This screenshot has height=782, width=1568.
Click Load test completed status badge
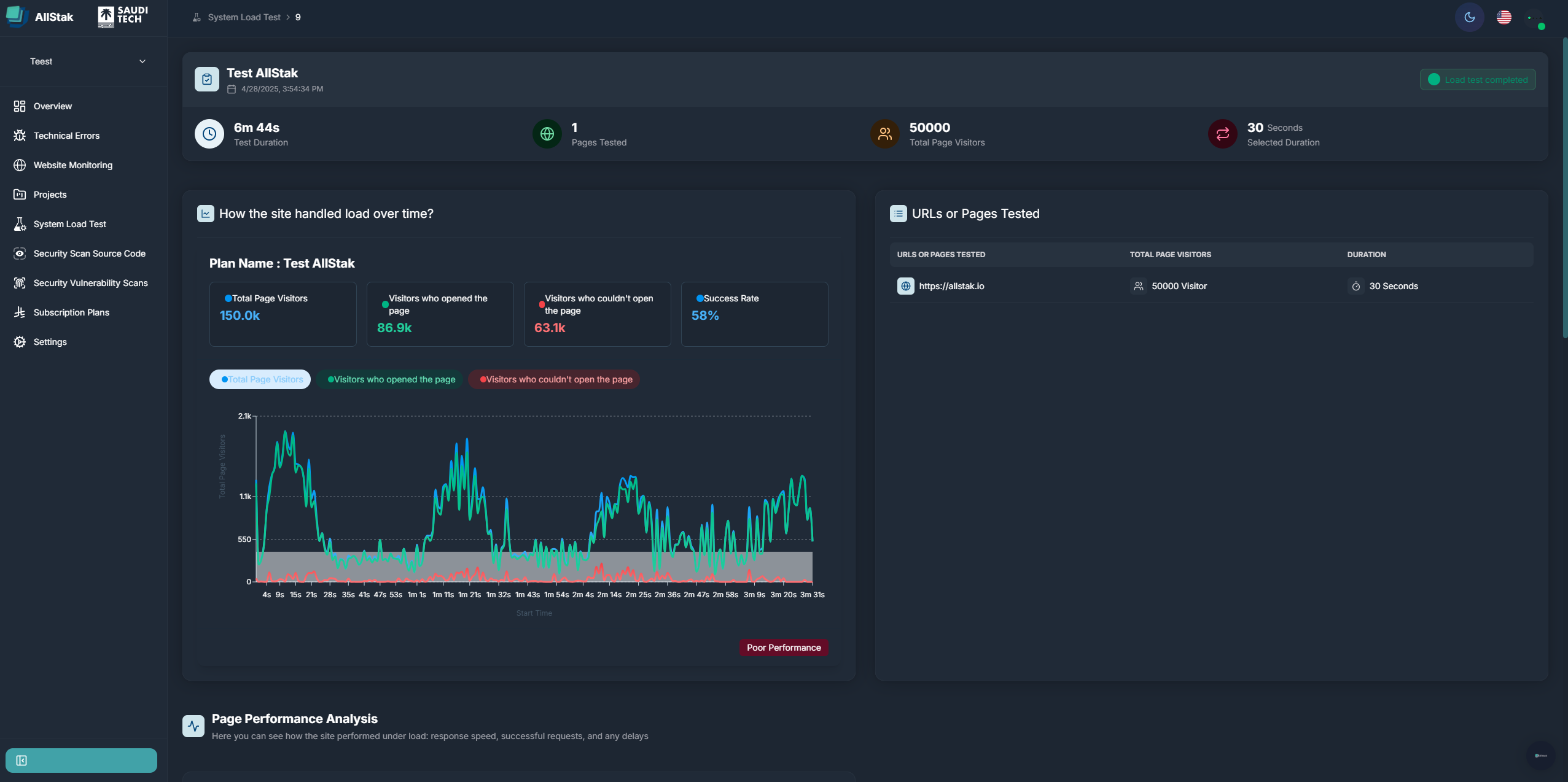click(x=1477, y=80)
